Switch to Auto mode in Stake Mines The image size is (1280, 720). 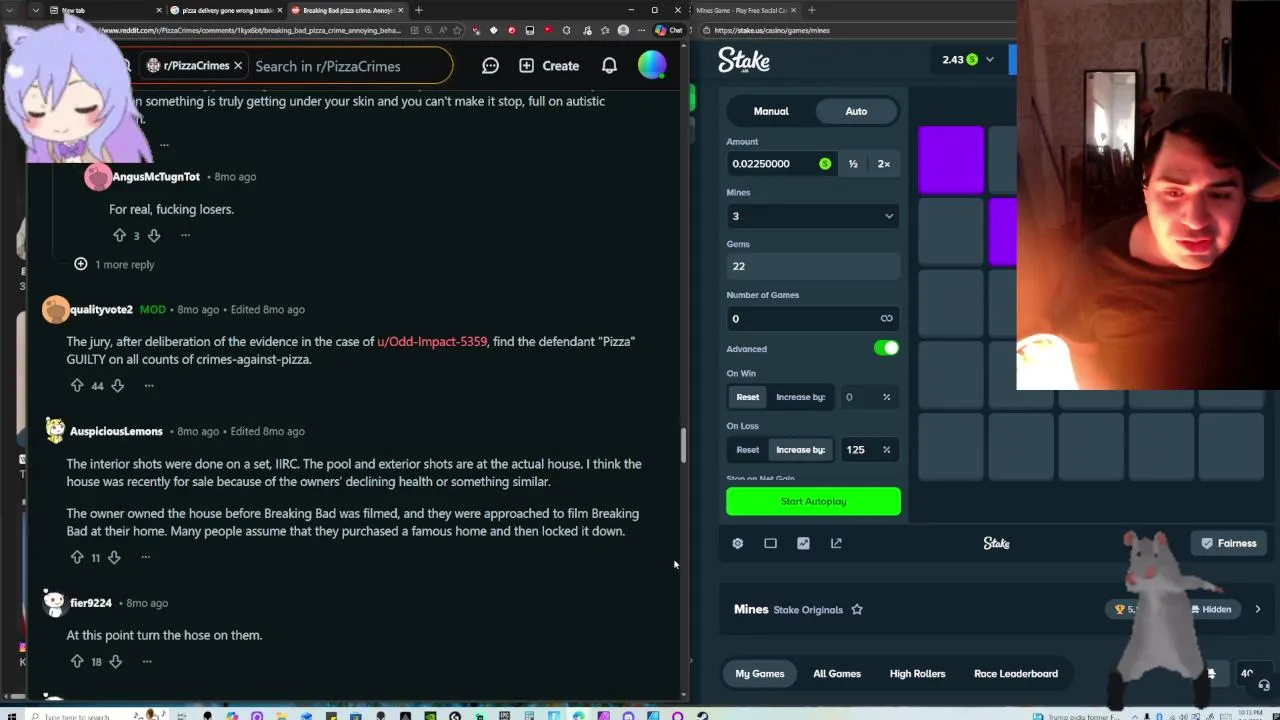(x=856, y=111)
